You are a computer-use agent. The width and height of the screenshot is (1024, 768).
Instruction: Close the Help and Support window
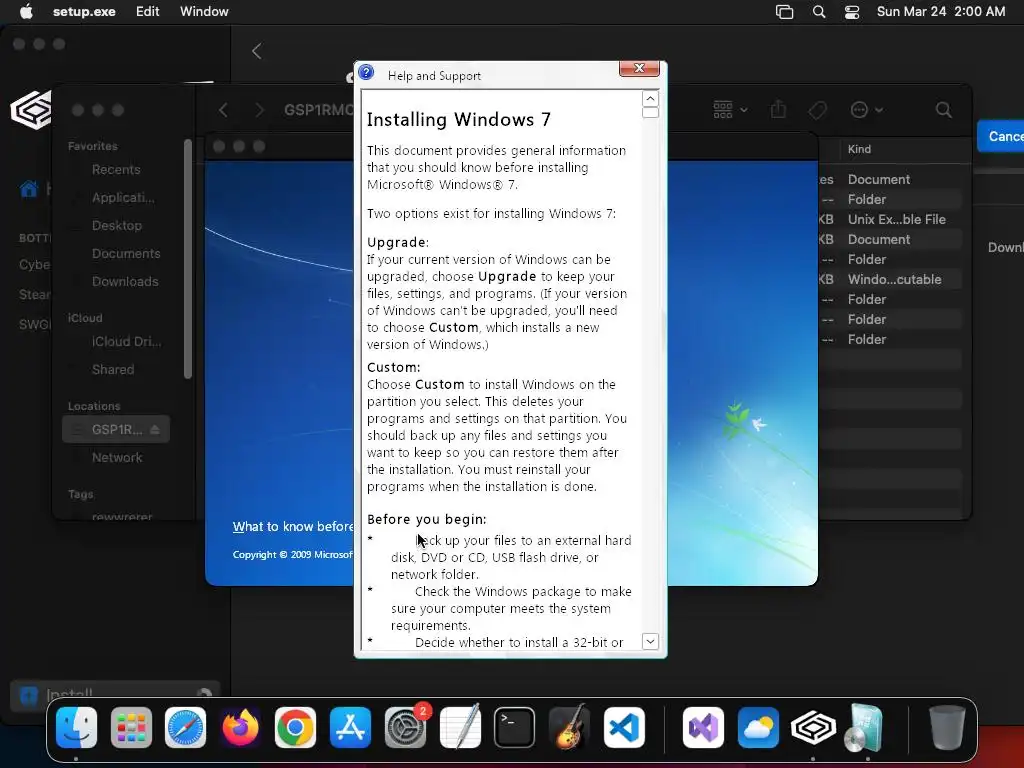coord(639,68)
